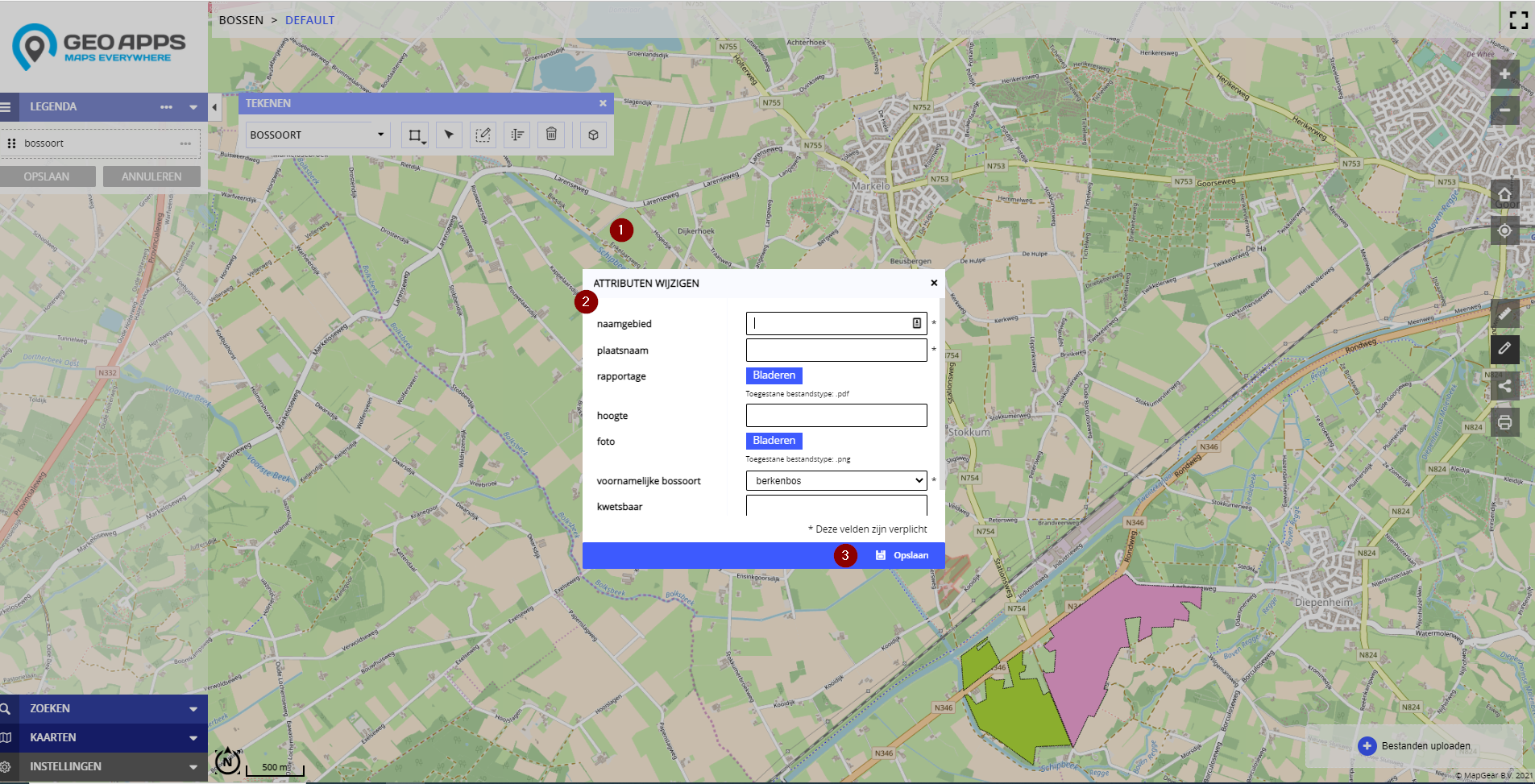1535x784 pixels.
Task: Click the map book Kaarten icon
Action: [x=6, y=737]
